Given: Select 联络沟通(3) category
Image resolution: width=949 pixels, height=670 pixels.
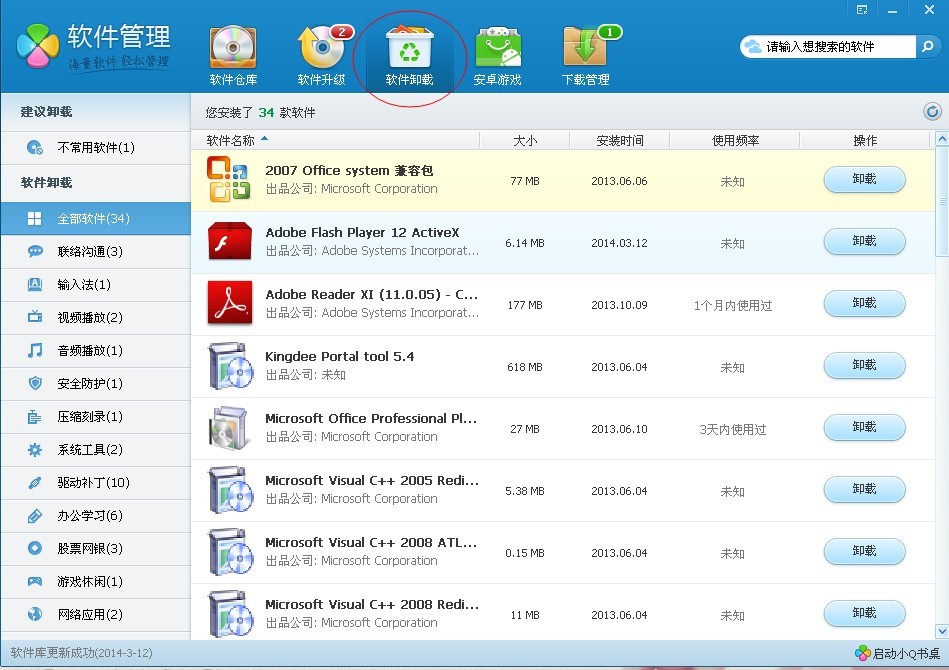Looking at the screenshot, I should pyautogui.click(x=96, y=252).
